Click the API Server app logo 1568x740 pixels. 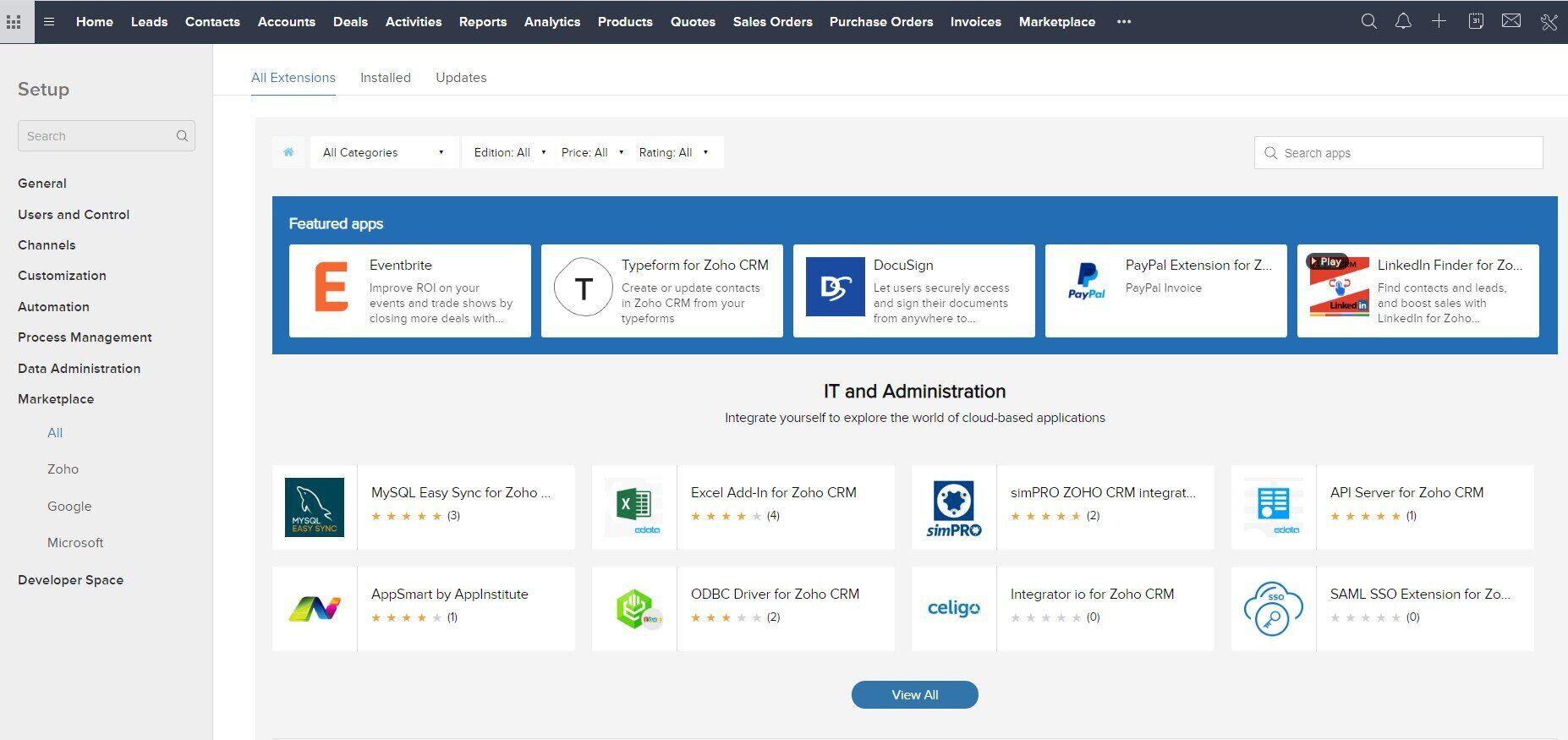(x=1273, y=507)
